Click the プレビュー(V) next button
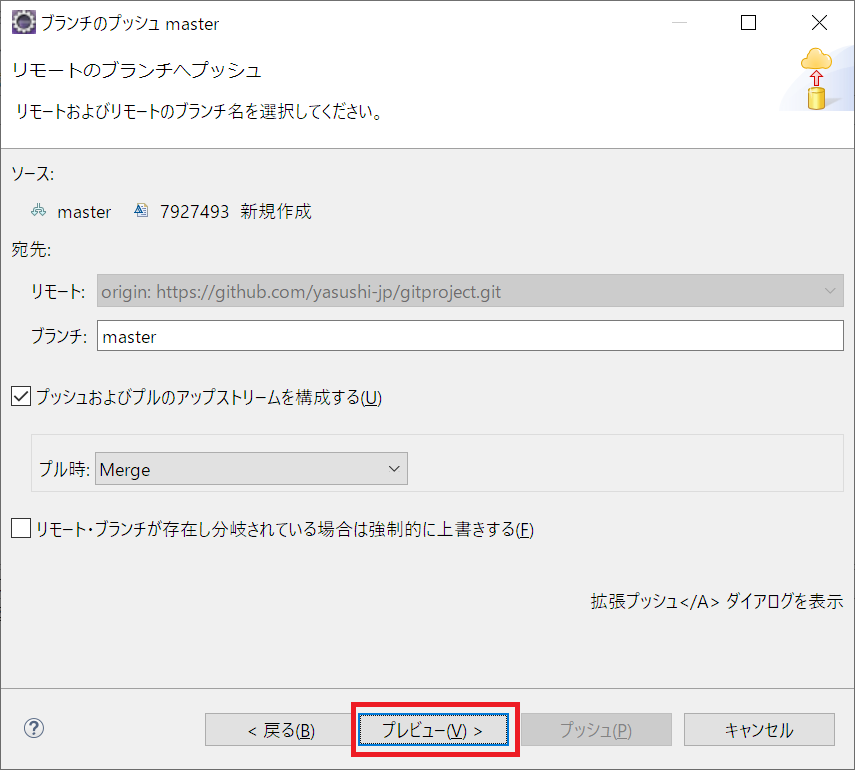The image size is (855, 770). (x=433, y=730)
